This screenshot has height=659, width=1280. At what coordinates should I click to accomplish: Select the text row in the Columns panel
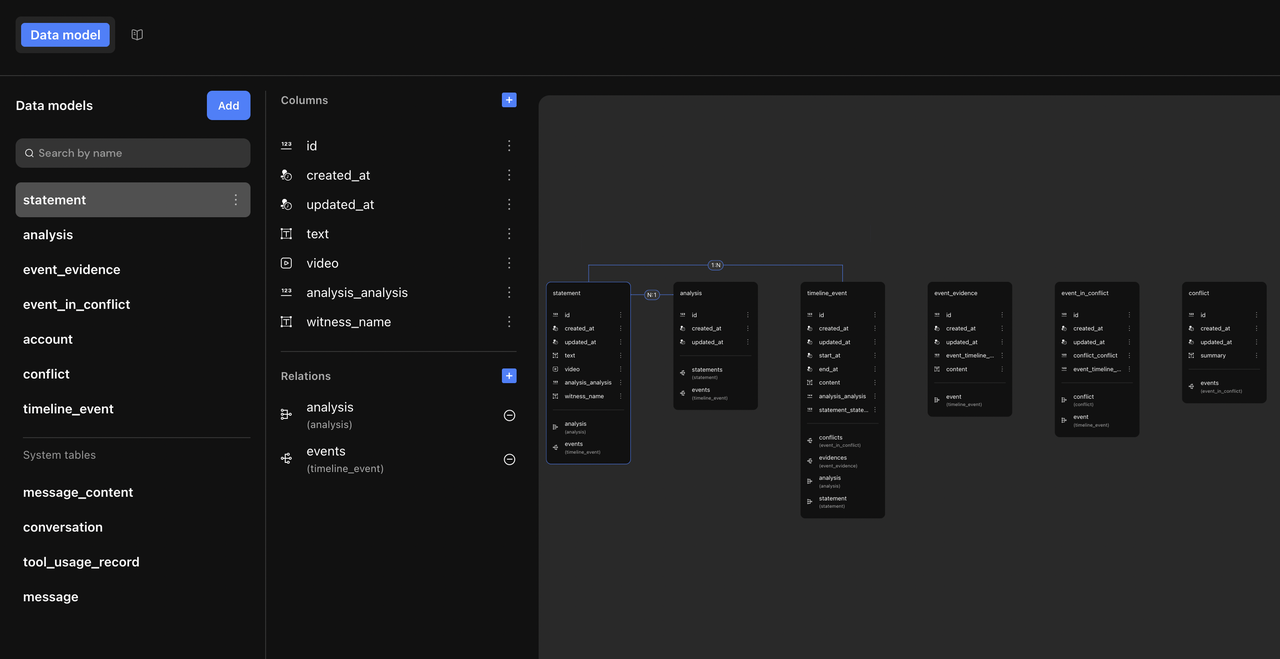pos(398,234)
